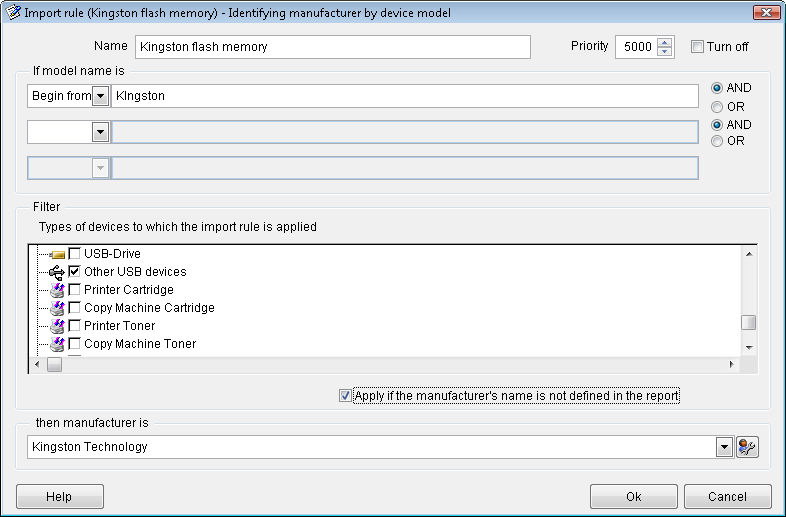Viewport: 786px width, 517px height.
Task: Select second AND radio option
Action: click(x=717, y=125)
